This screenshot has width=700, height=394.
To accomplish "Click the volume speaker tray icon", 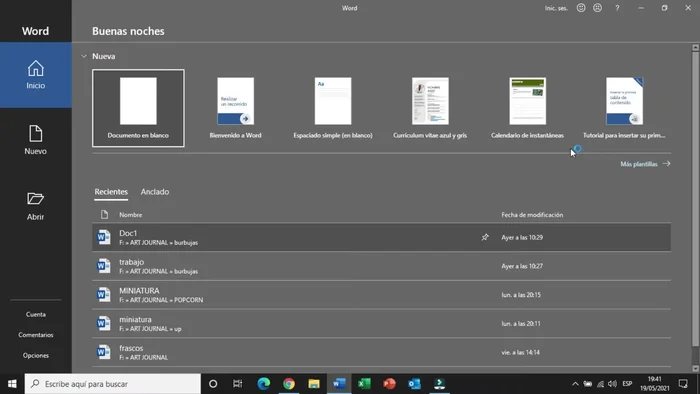I will pos(612,384).
